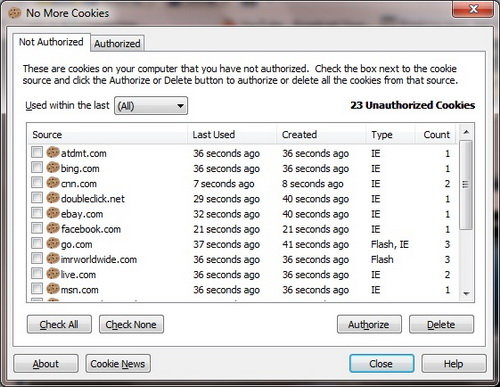Click the '7 seconds ago' Last Used cell
500x387 pixels.
point(224,184)
